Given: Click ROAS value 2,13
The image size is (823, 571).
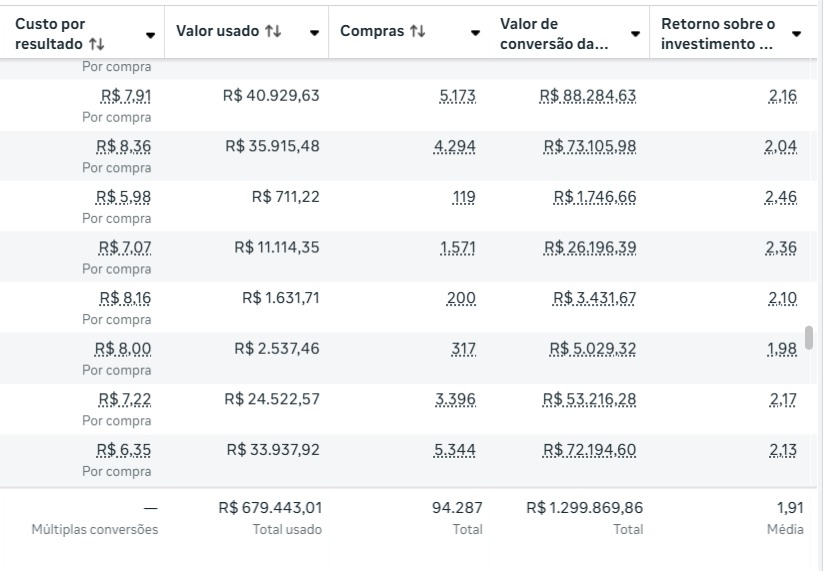Looking at the screenshot, I should pyautogui.click(x=783, y=450).
